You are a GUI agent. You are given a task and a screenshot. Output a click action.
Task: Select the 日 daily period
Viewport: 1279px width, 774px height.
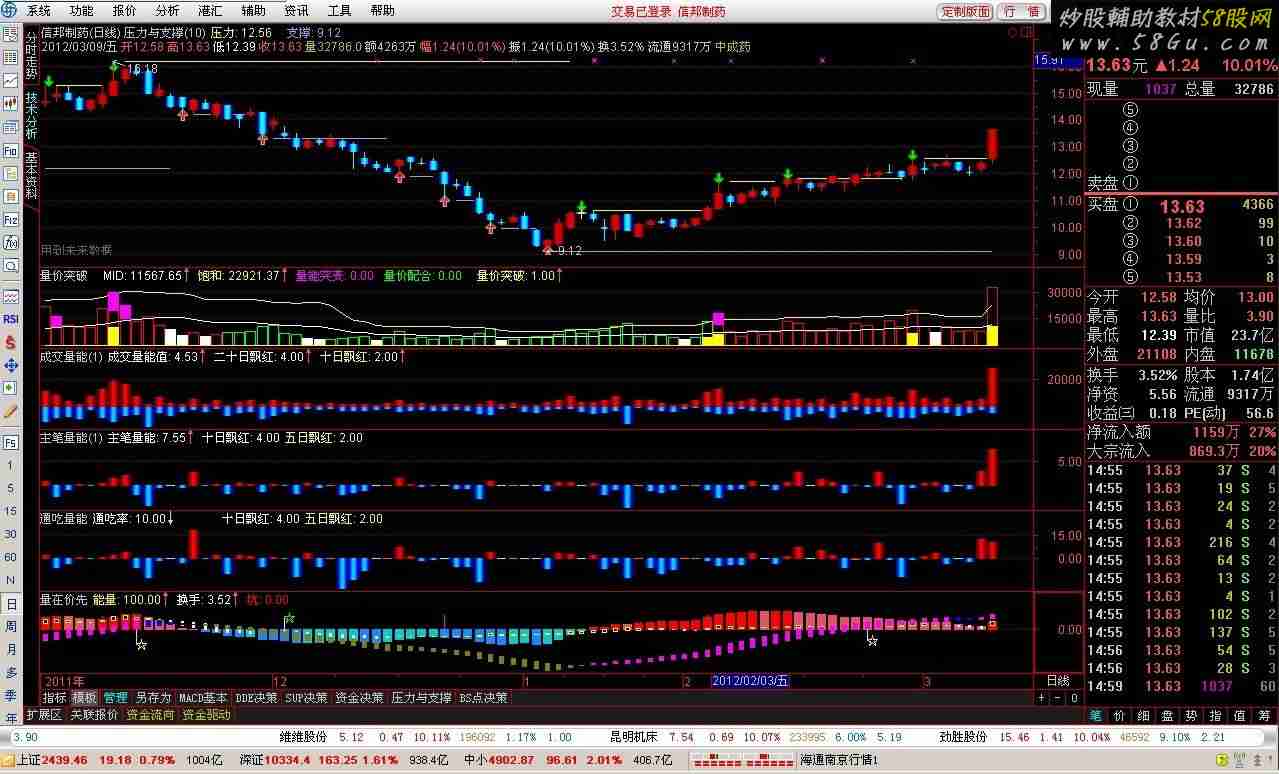pos(11,604)
